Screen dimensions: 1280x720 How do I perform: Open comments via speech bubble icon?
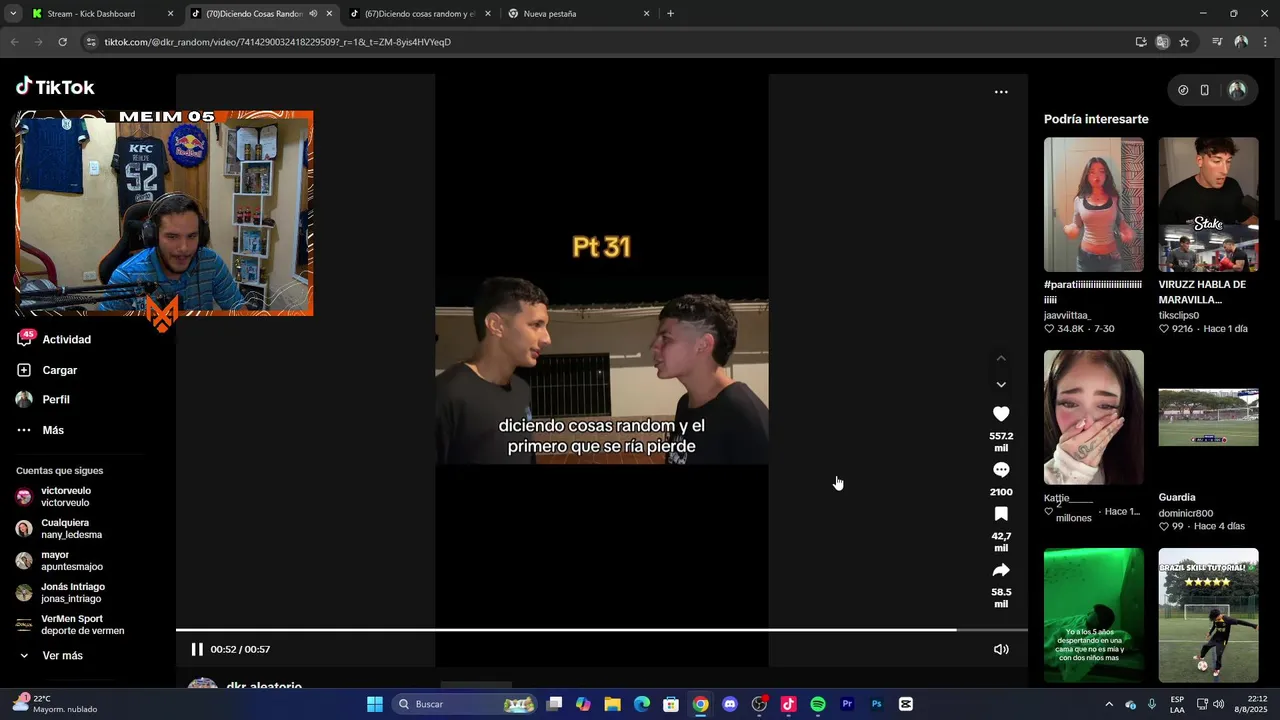tap(1001, 470)
